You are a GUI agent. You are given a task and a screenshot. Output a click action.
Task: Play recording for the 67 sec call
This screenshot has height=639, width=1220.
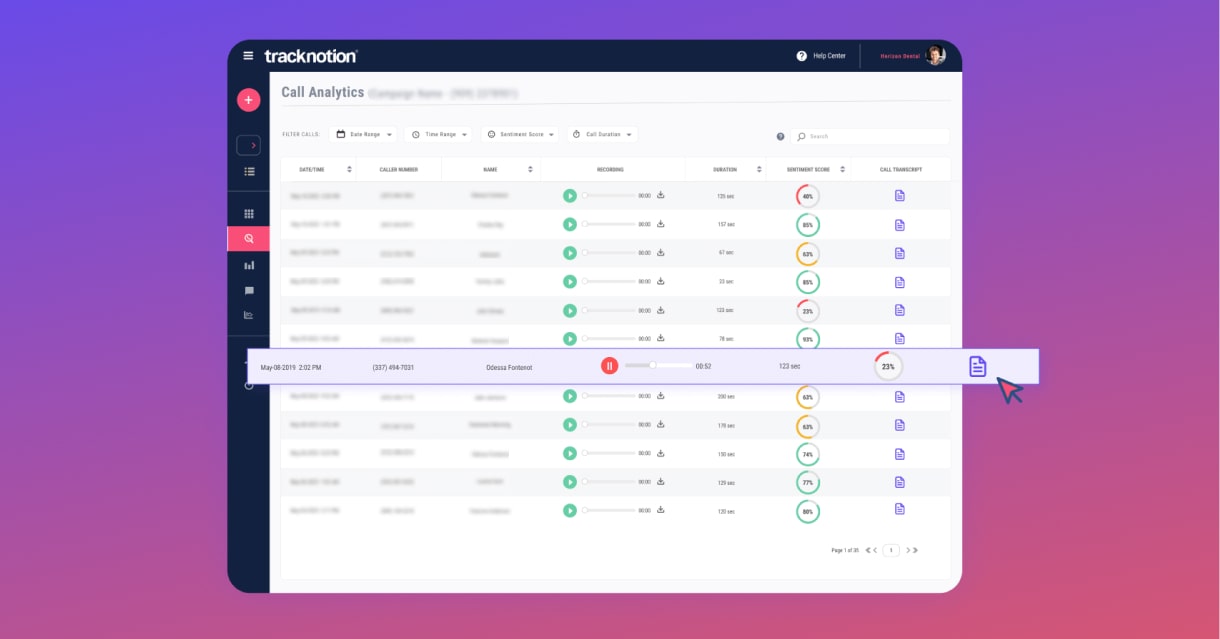(x=570, y=253)
